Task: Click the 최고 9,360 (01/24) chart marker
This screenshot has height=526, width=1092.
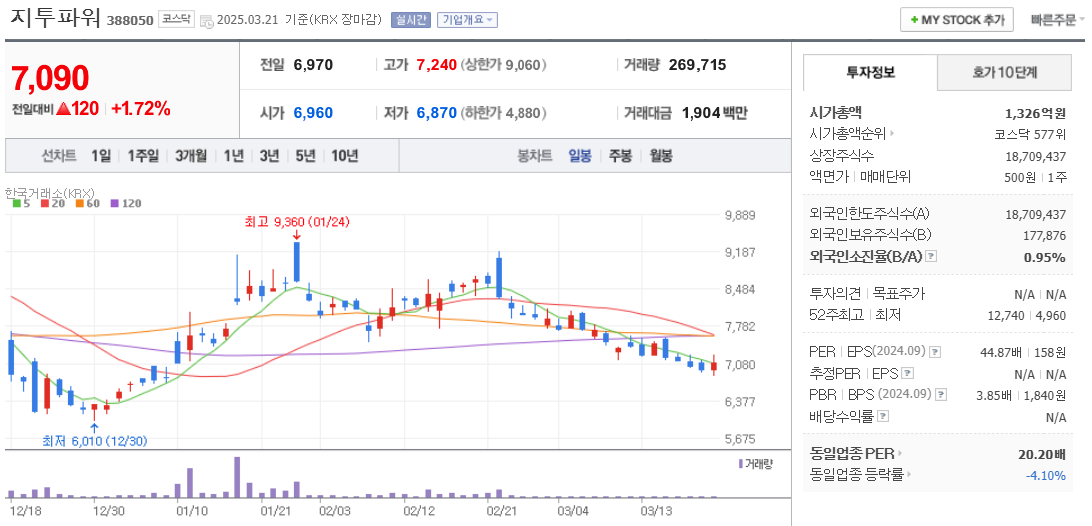Action: pos(297,222)
